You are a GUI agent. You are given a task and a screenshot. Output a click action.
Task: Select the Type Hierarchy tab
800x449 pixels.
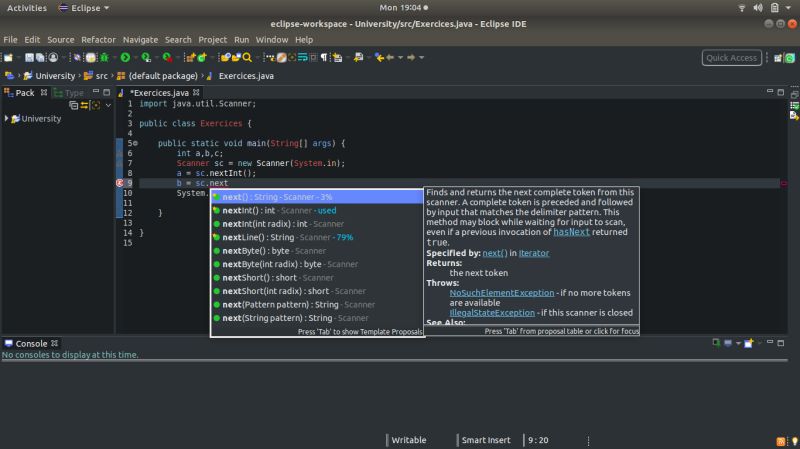point(69,92)
